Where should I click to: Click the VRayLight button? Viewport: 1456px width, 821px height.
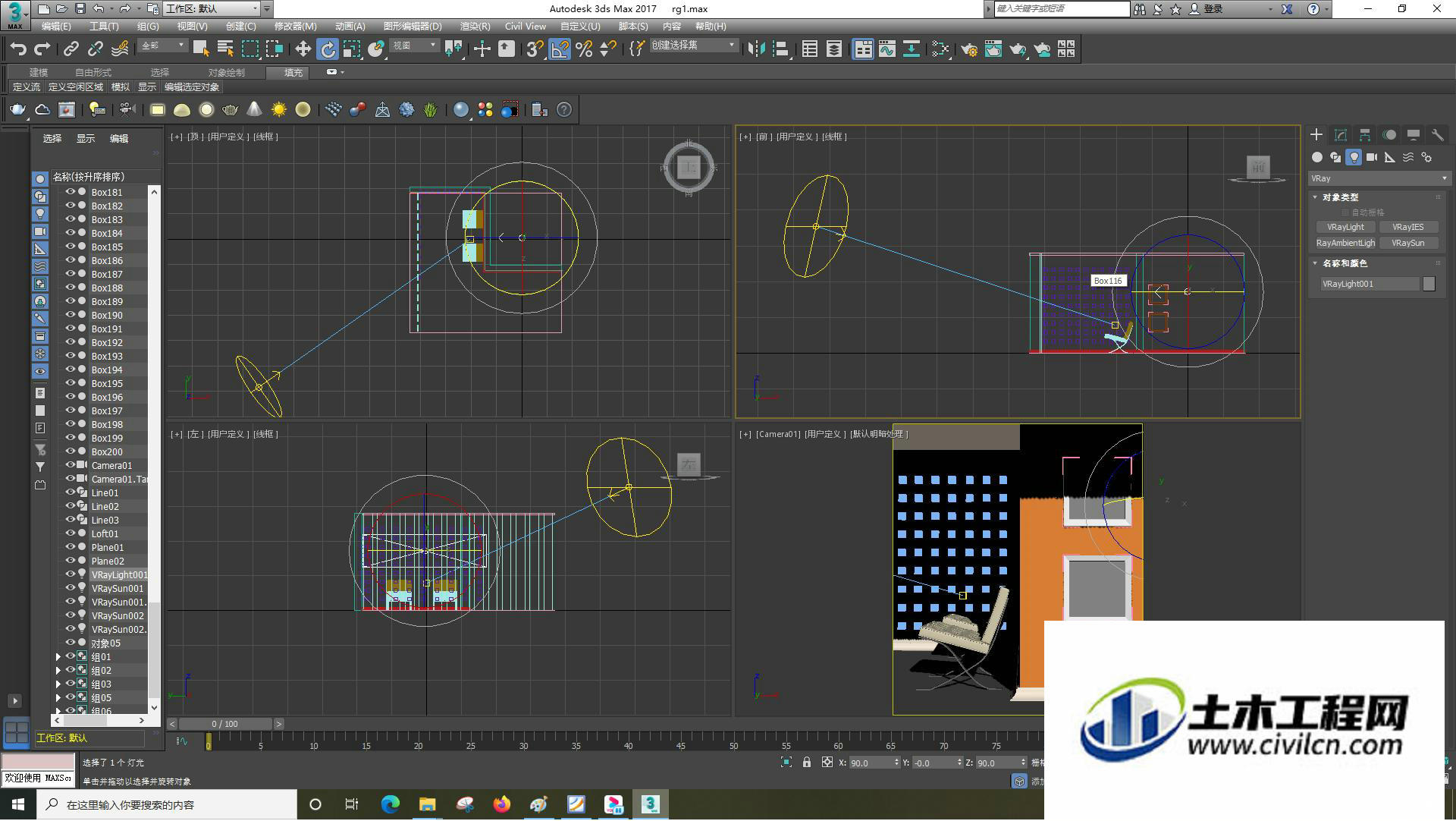pyautogui.click(x=1345, y=227)
